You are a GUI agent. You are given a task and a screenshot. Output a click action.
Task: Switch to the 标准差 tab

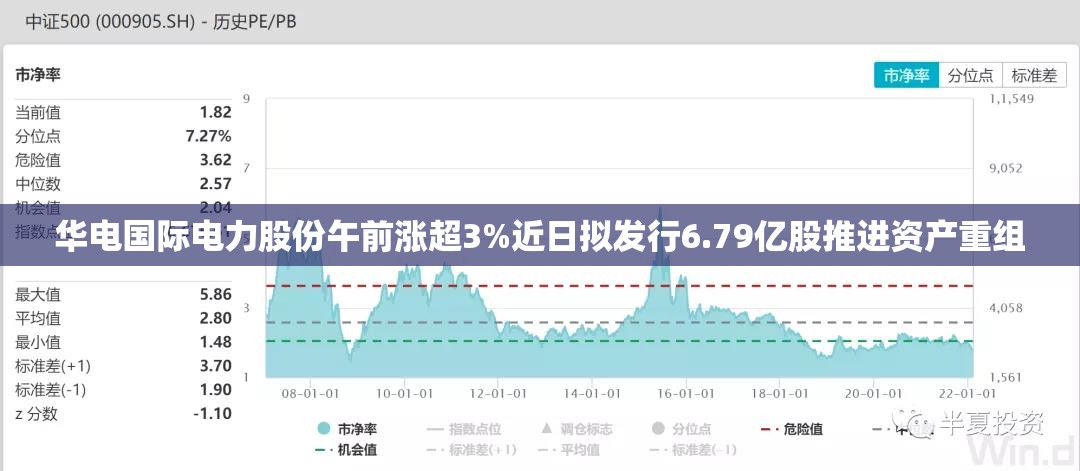pos(1035,76)
